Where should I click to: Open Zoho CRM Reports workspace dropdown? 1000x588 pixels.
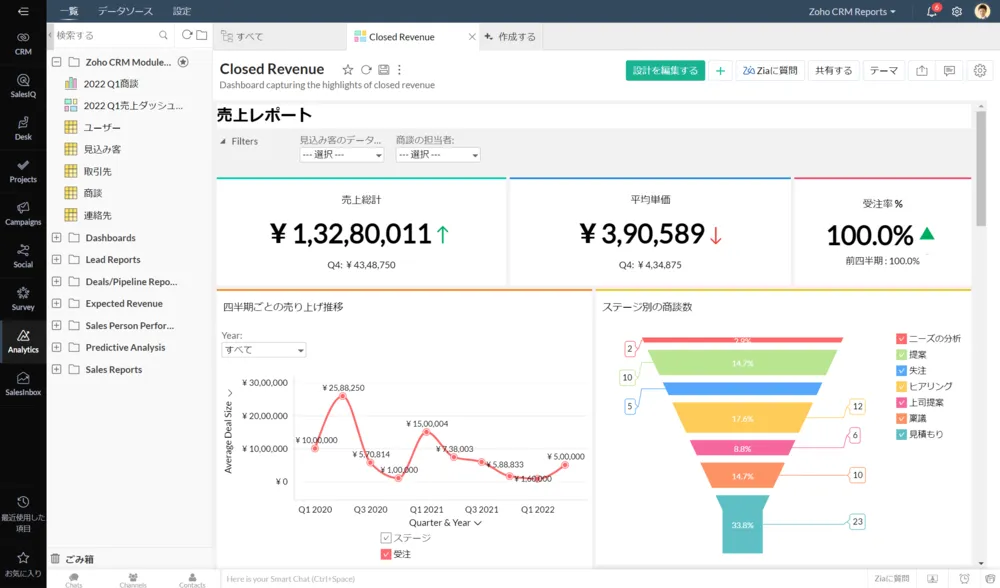[852, 11]
